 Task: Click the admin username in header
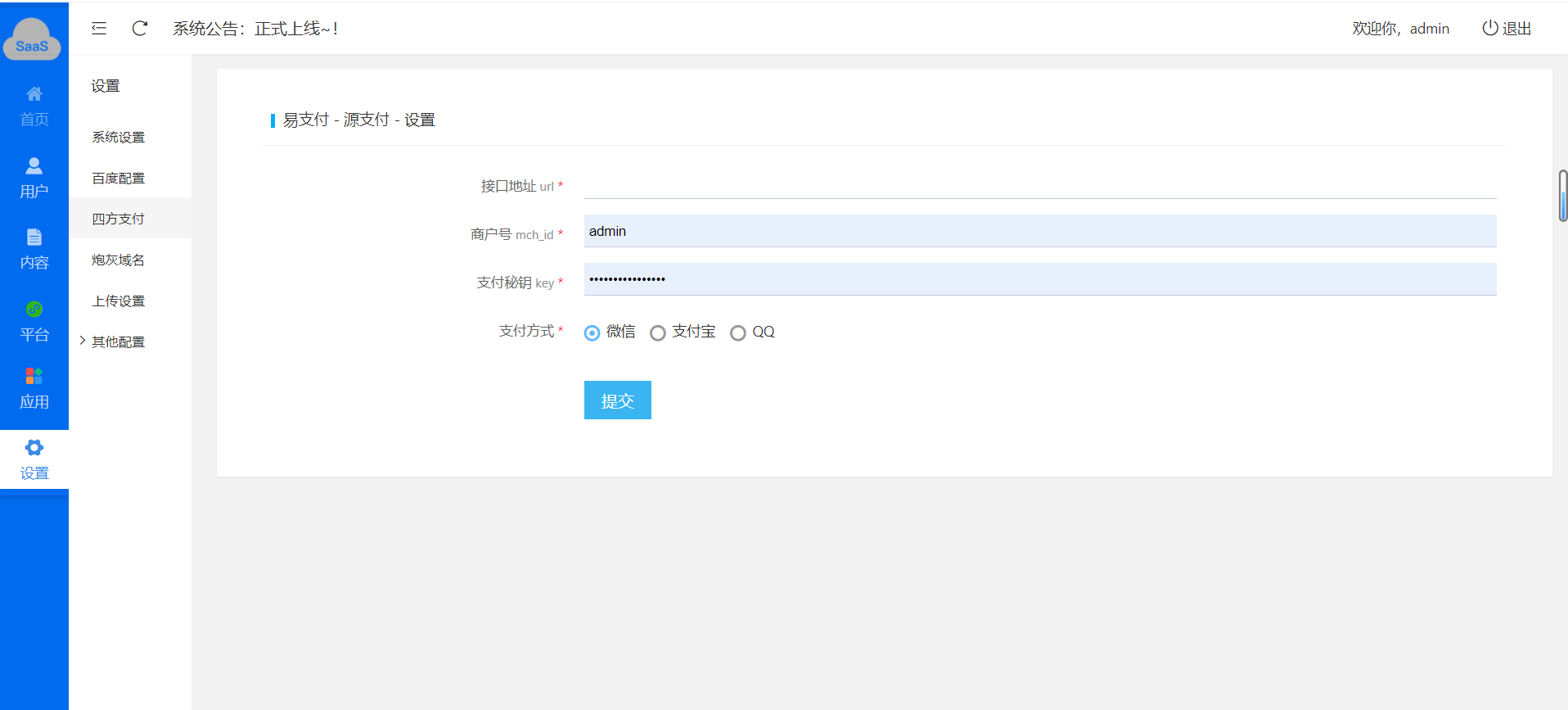coord(1430,29)
